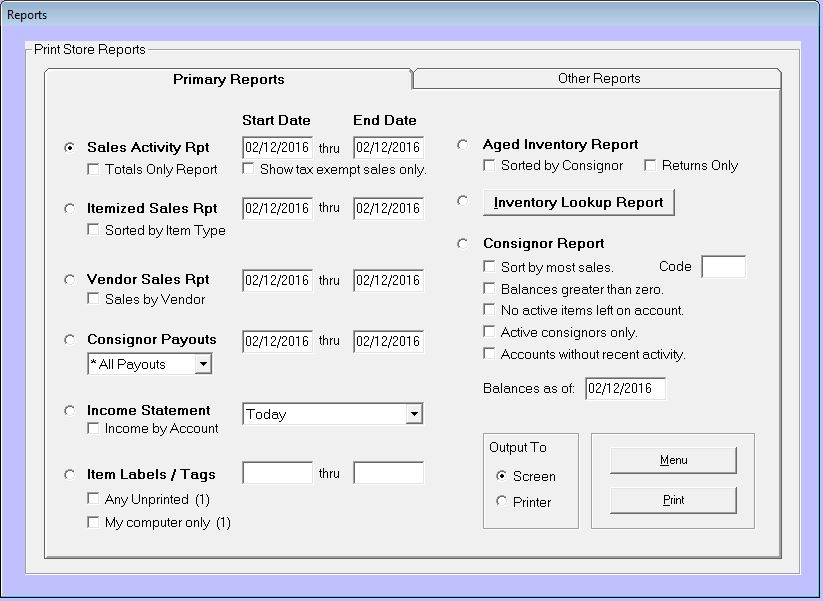Image resolution: width=823 pixels, height=601 pixels.
Task: Click the Vendor Sales end date field
Action: point(388,280)
